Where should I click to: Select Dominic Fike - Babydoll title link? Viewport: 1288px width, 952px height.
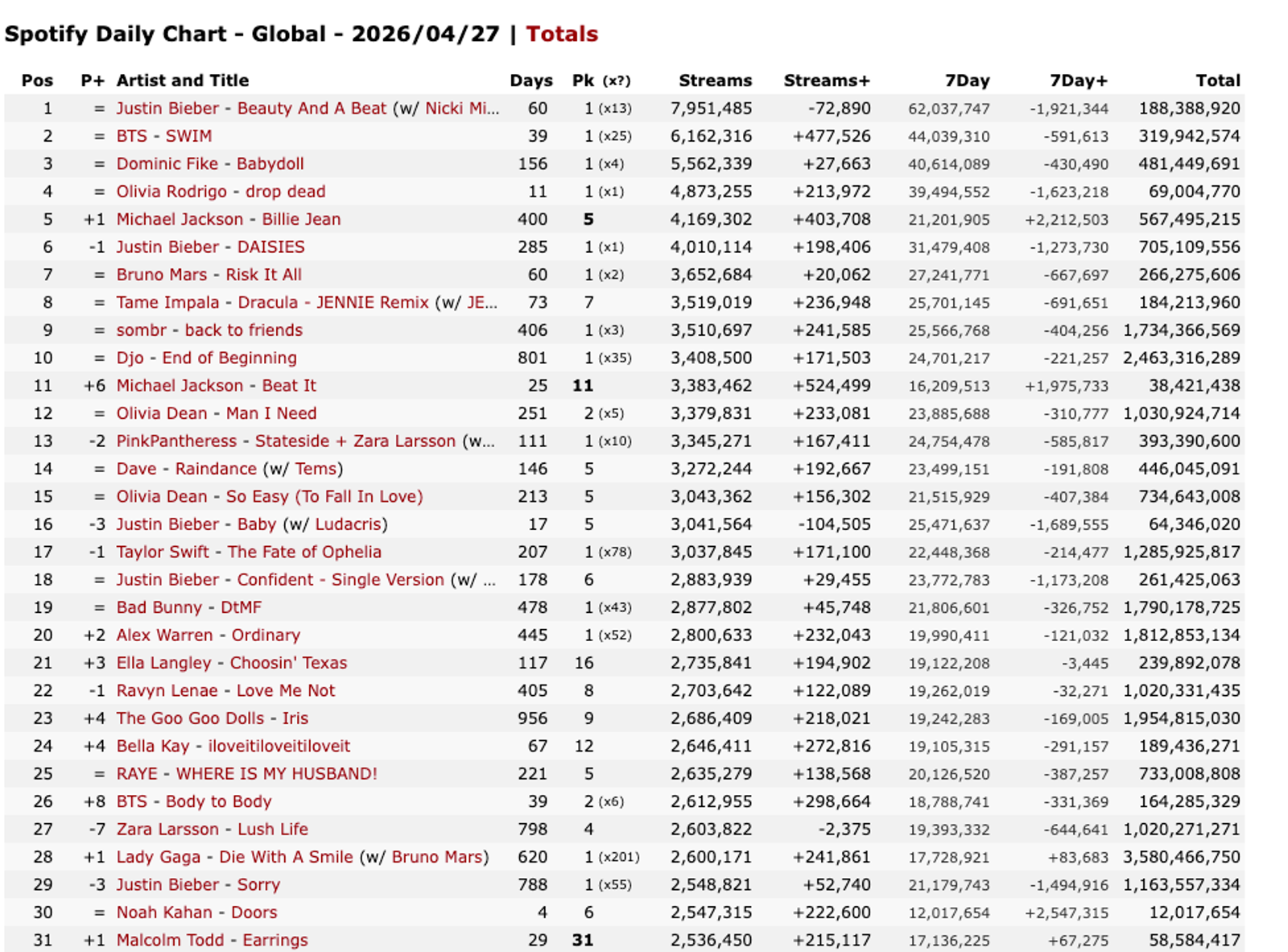[210, 163]
